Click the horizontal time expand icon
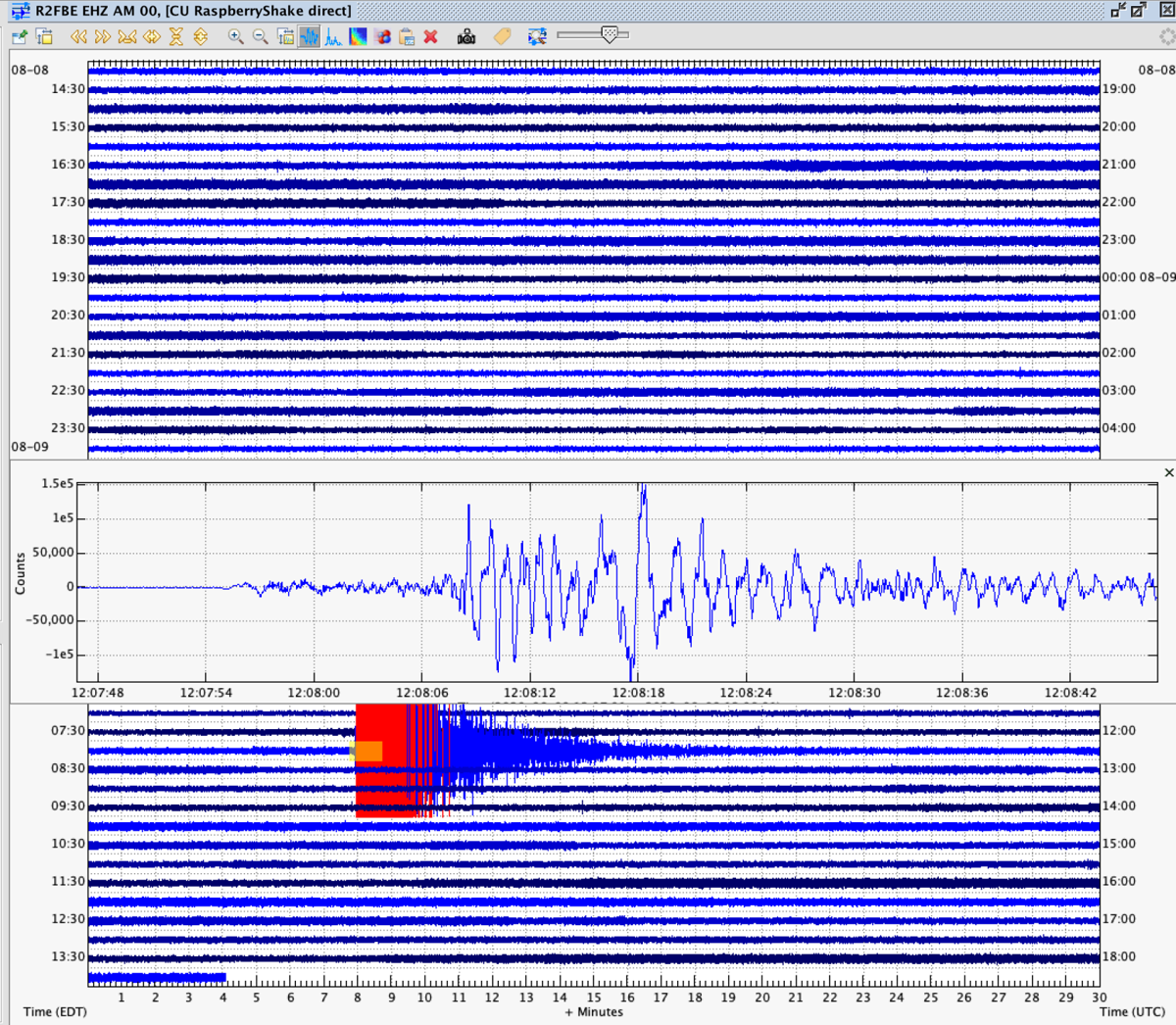 click(151, 36)
